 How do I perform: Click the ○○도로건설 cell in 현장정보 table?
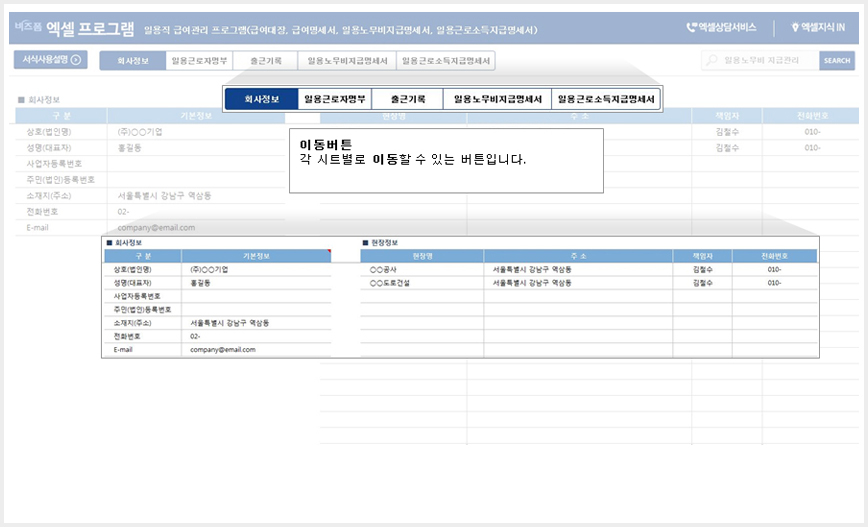click(422, 283)
